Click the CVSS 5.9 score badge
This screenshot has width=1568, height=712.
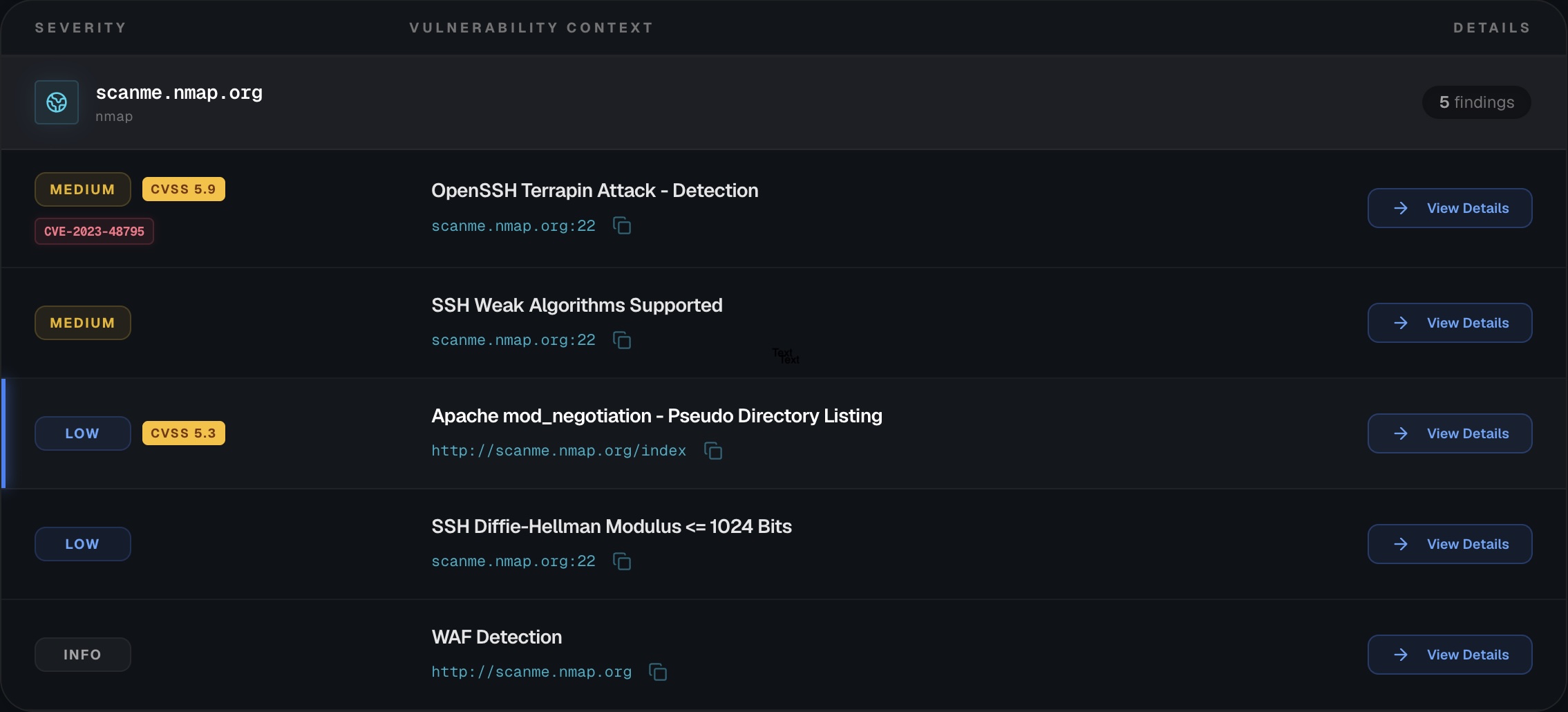tap(183, 189)
